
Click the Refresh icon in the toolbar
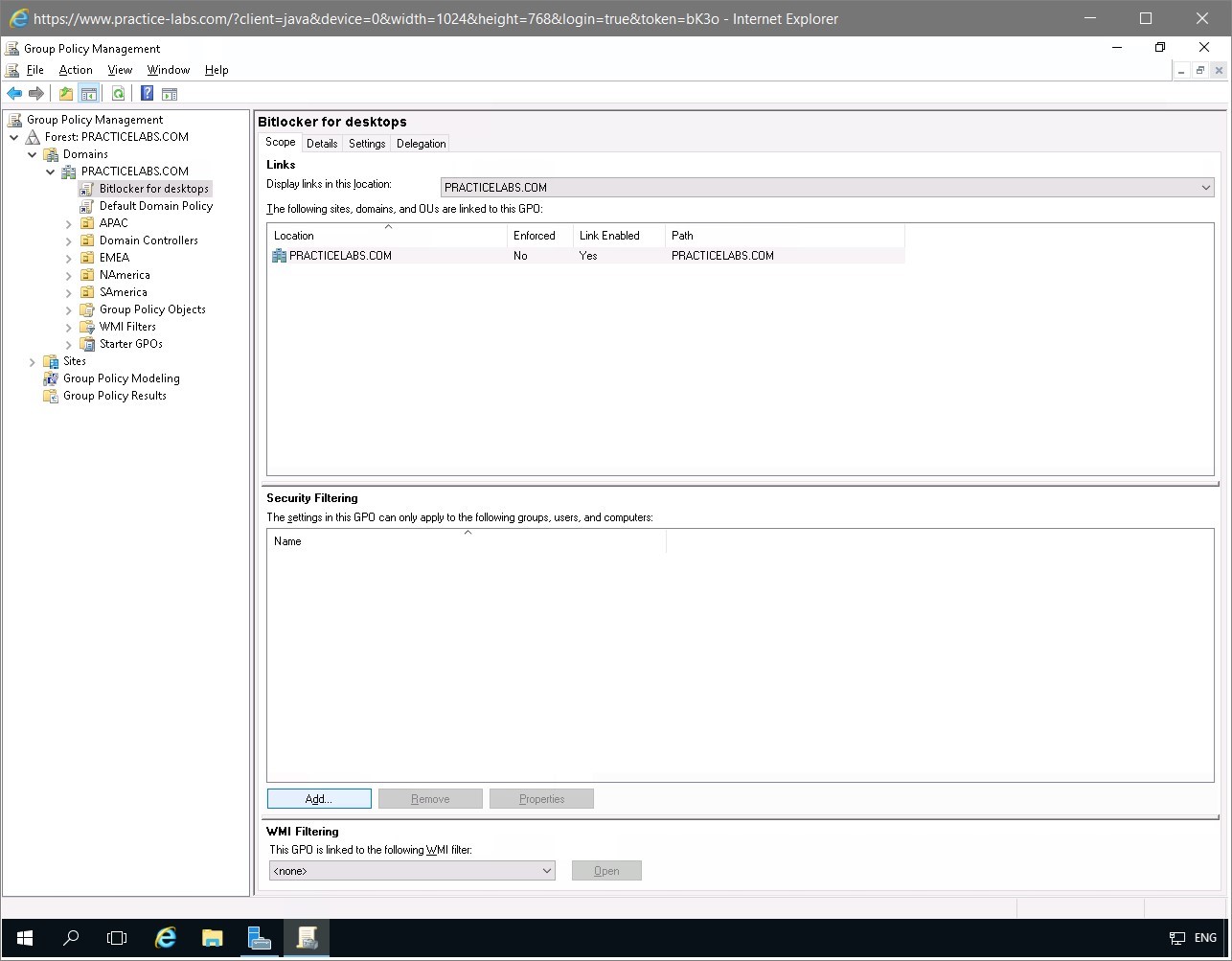(x=118, y=93)
